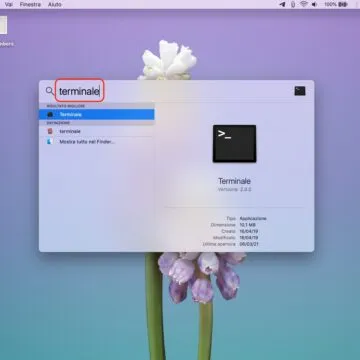Select the "terminale" dictionary definition result
The width and height of the screenshot is (360, 360).
97,131
